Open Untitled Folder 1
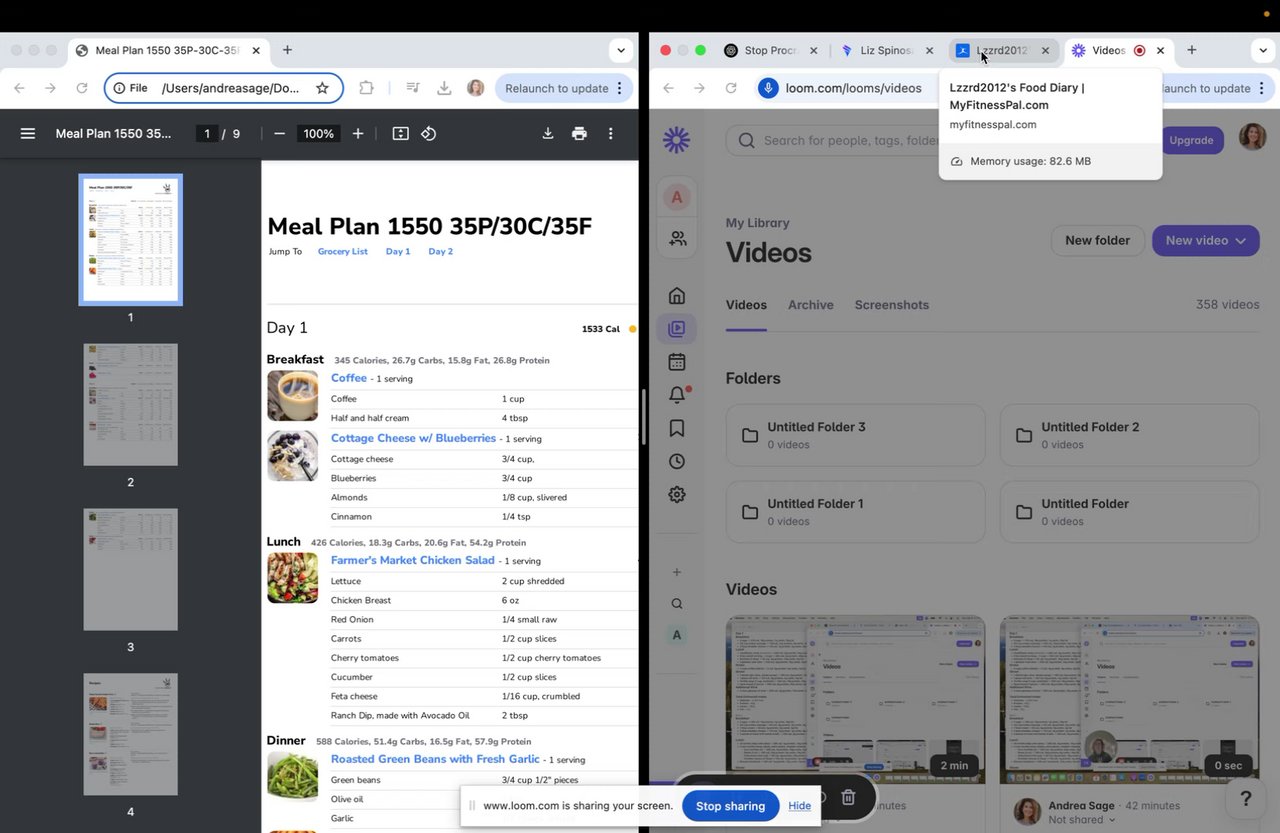 [x=856, y=512]
